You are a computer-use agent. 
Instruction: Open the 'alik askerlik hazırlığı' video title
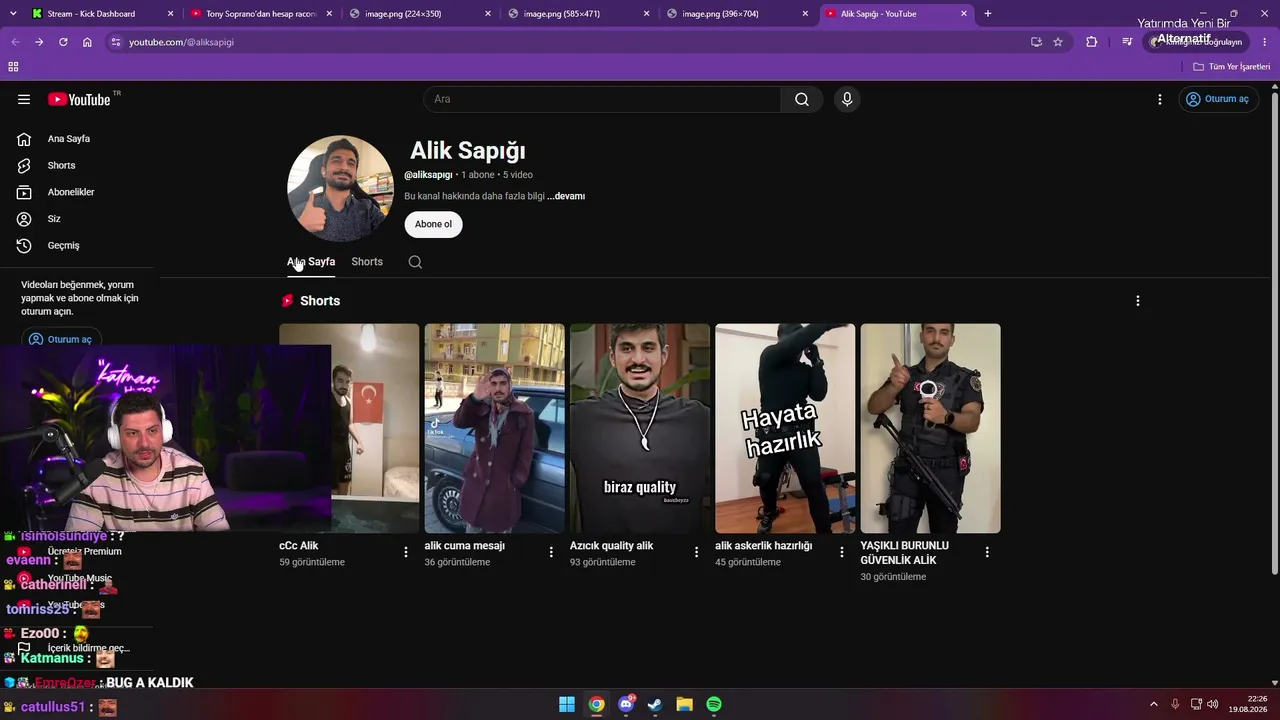pos(764,546)
